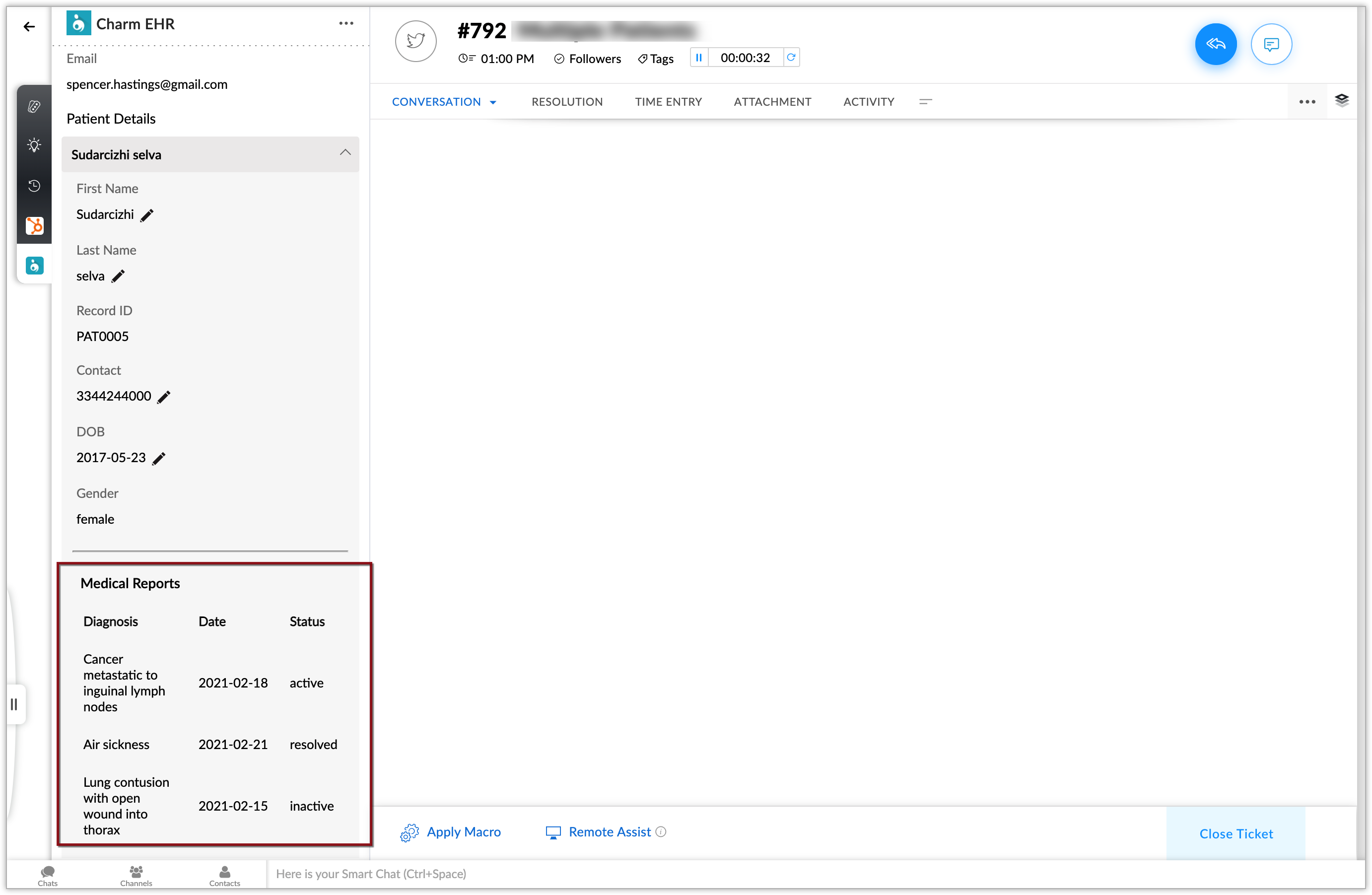Switch to the Resolution tab
The height and width of the screenshot is (895, 1372).
click(567, 102)
